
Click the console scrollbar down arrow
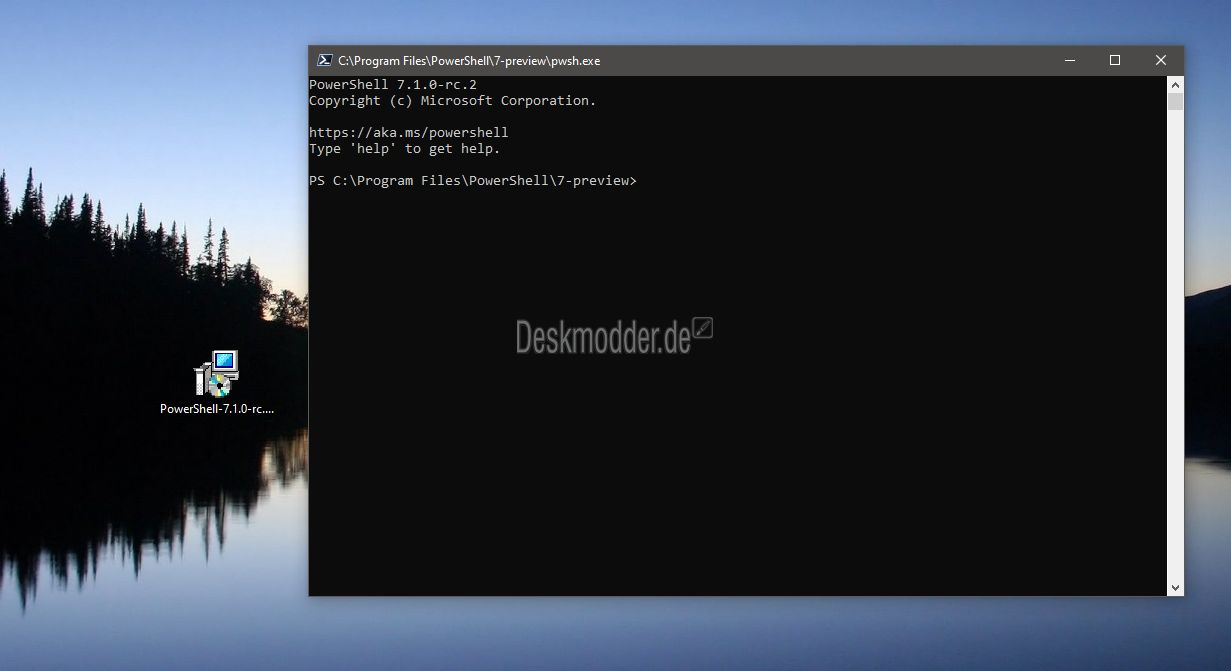pos(1175,588)
